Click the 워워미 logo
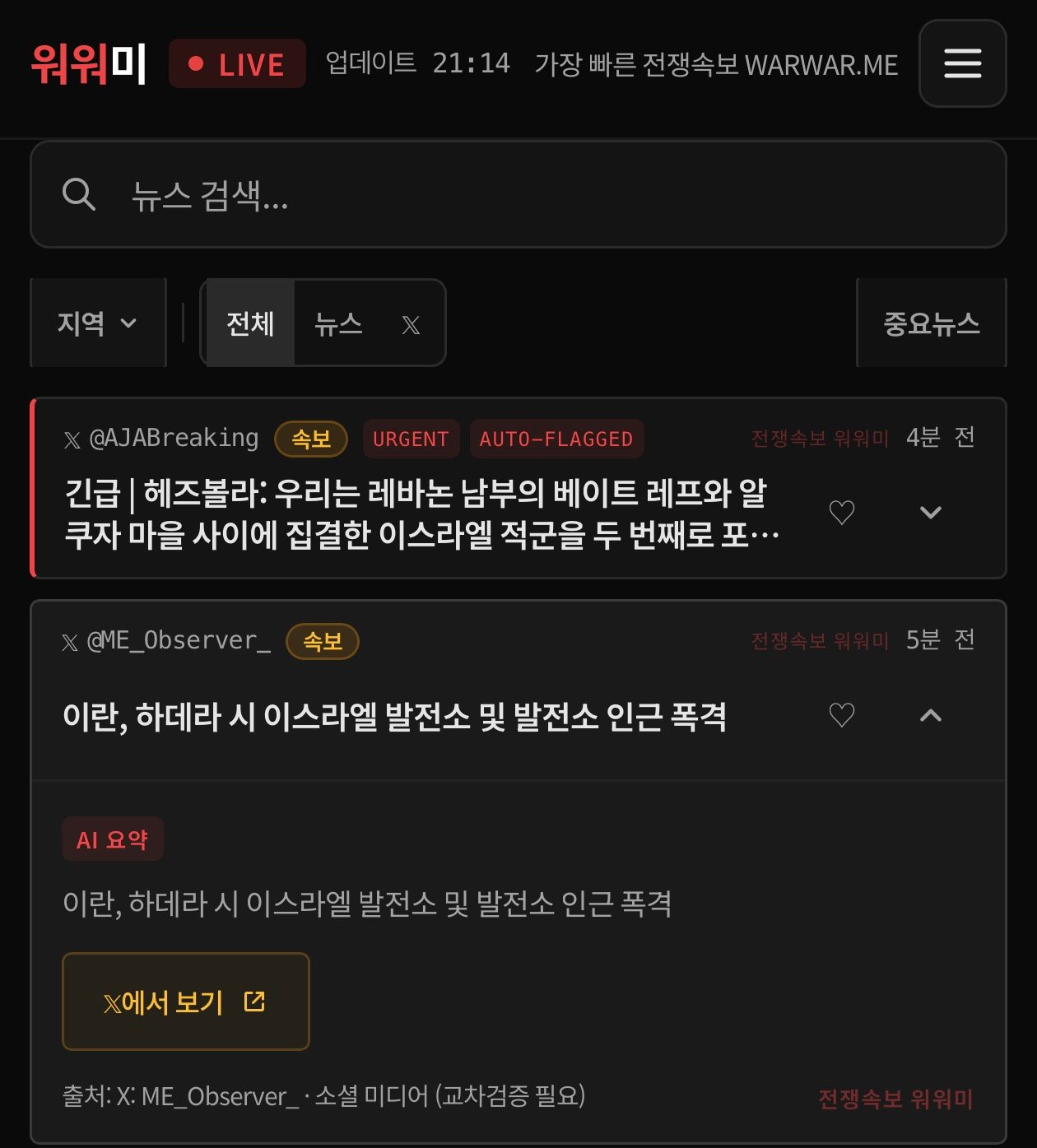 (x=89, y=64)
